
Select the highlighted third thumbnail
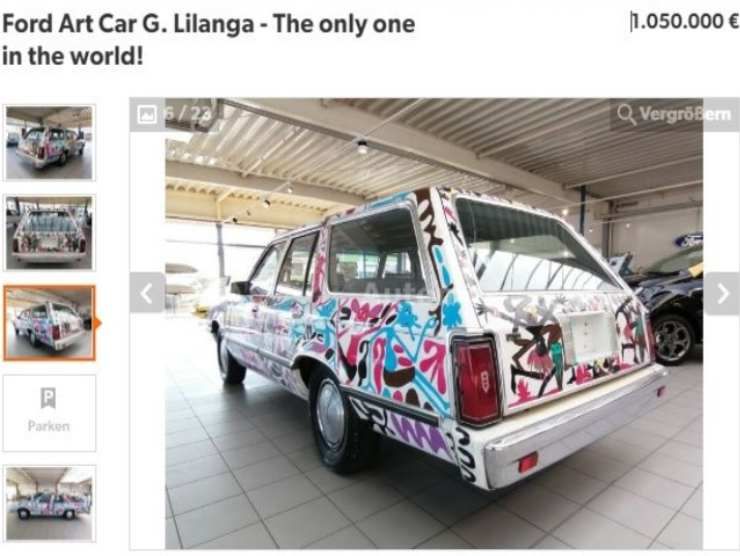50,323
